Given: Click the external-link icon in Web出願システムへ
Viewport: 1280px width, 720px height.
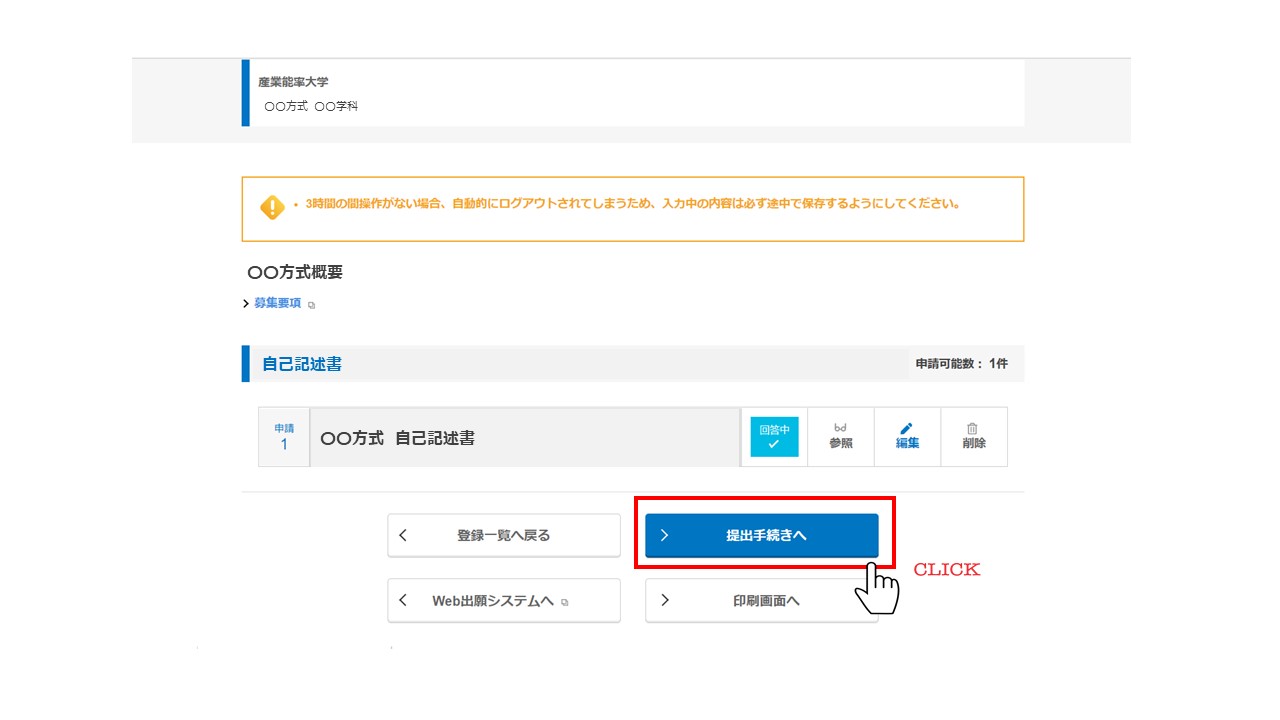Looking at the screenshot, I should pyautogui.click(x=565, y=603).
